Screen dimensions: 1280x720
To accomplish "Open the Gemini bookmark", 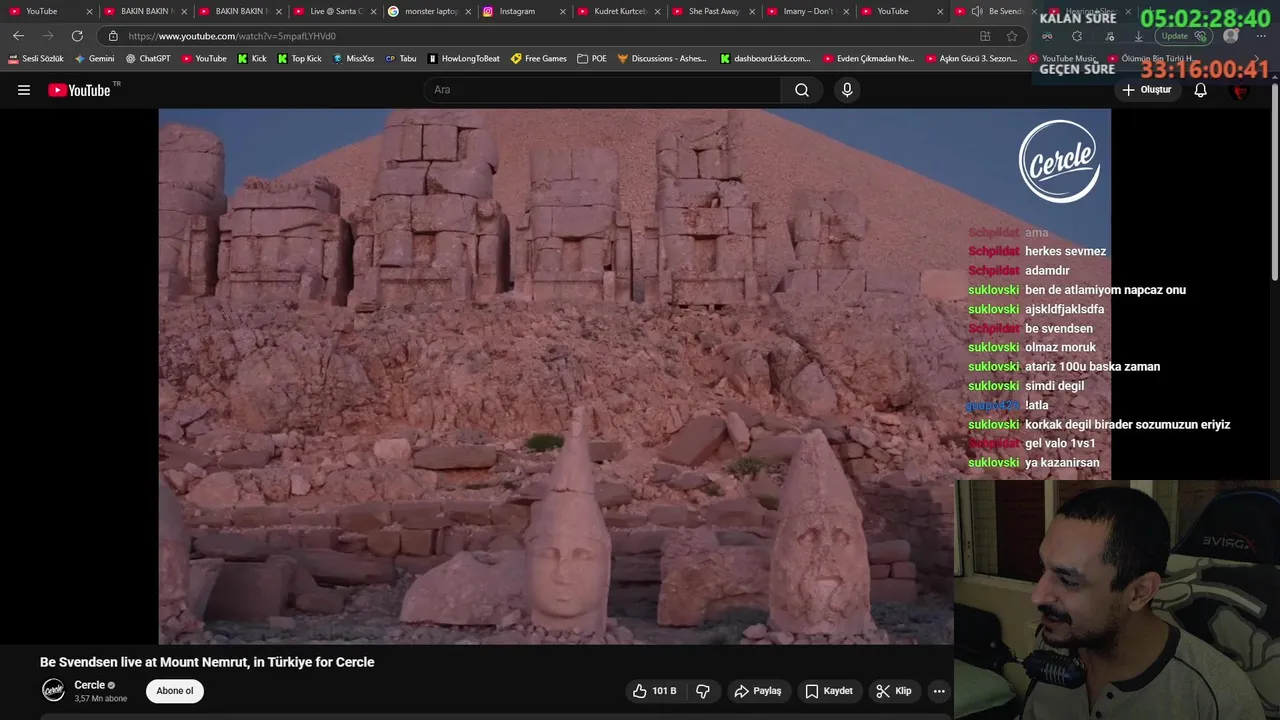I will coord(95,59).
